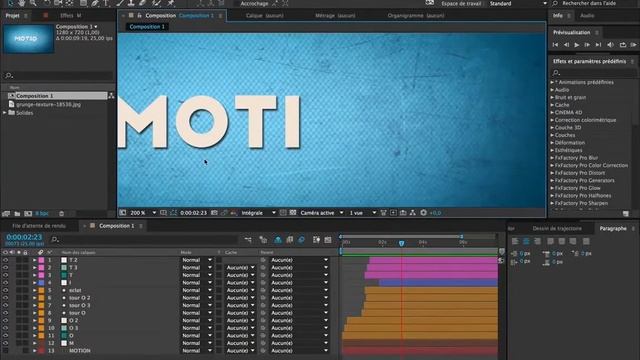Select the Zoom magnifier tool
Image resolution: width=640 pixels, height=360 pixels.
pyautogui.click(x=33, y=3)
